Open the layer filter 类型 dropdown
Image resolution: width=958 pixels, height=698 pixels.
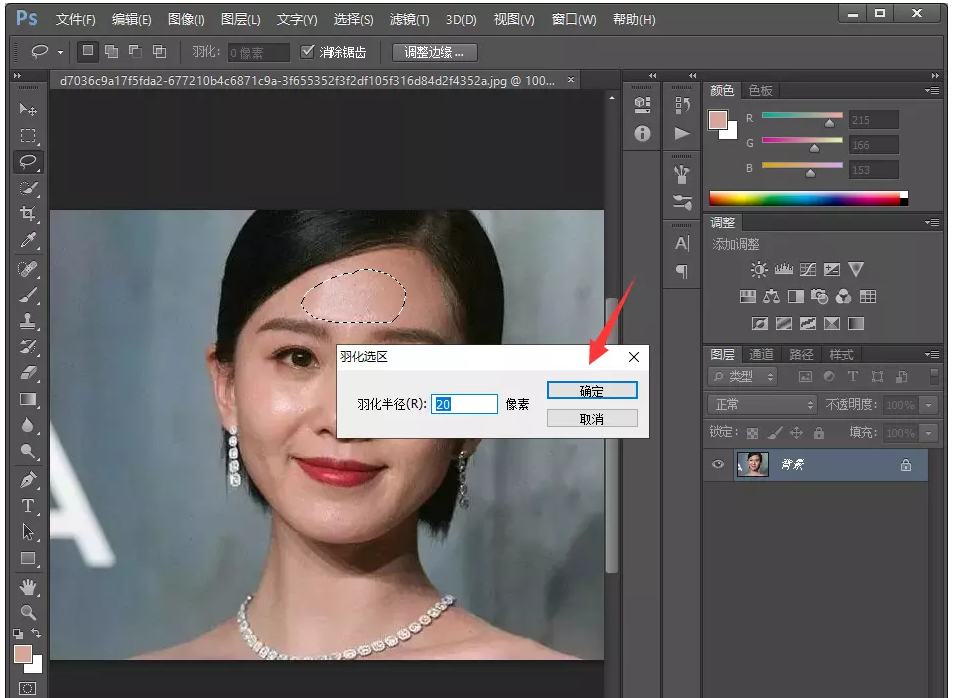tap(743, 377)
